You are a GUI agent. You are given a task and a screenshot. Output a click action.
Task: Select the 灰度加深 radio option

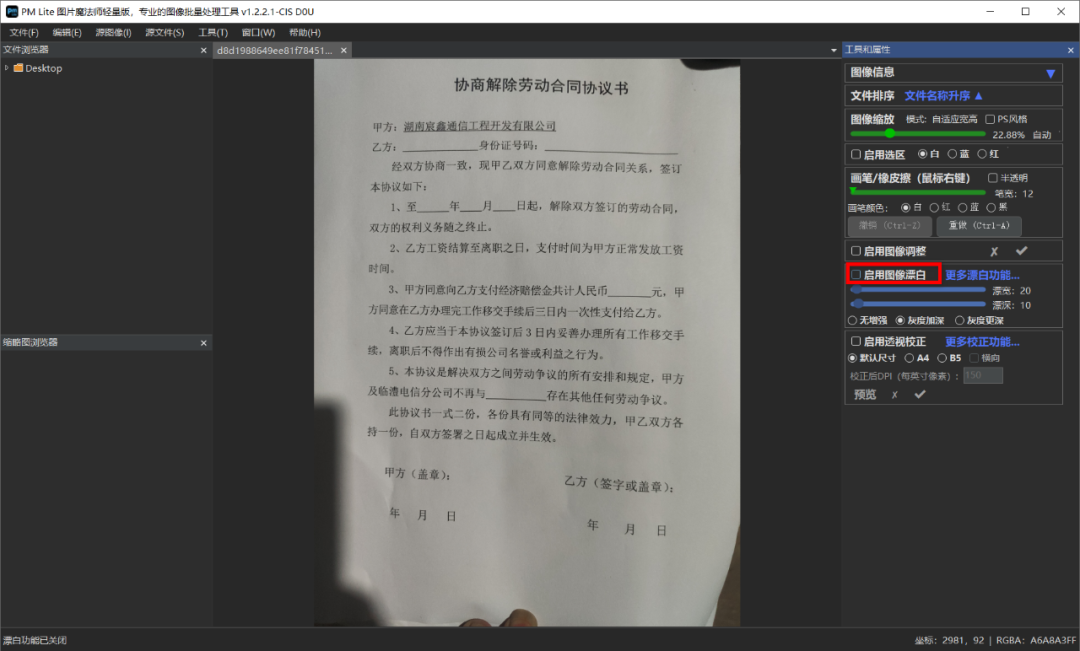point(900,320)
